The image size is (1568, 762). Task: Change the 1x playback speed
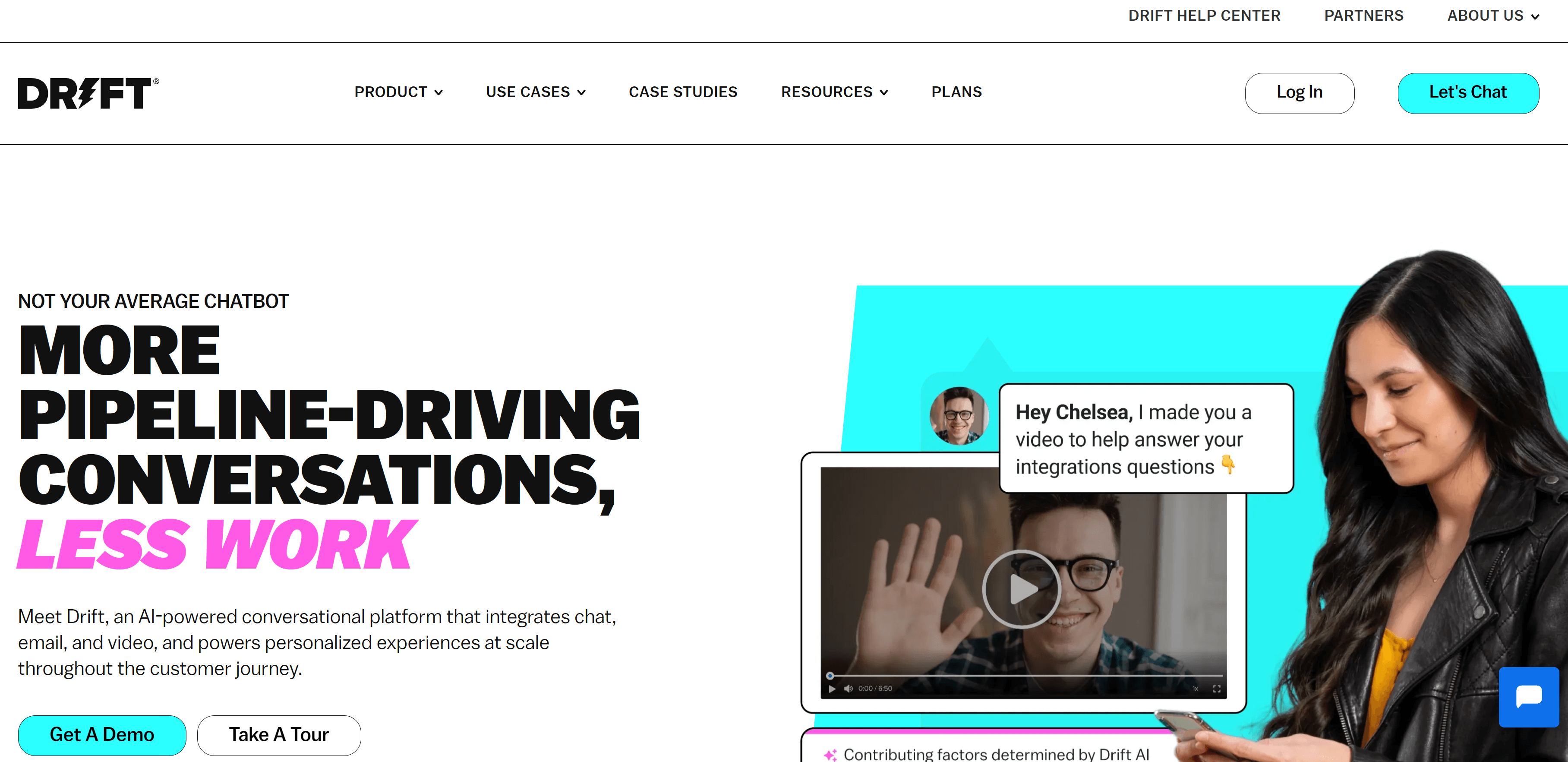coord(1195,688)
